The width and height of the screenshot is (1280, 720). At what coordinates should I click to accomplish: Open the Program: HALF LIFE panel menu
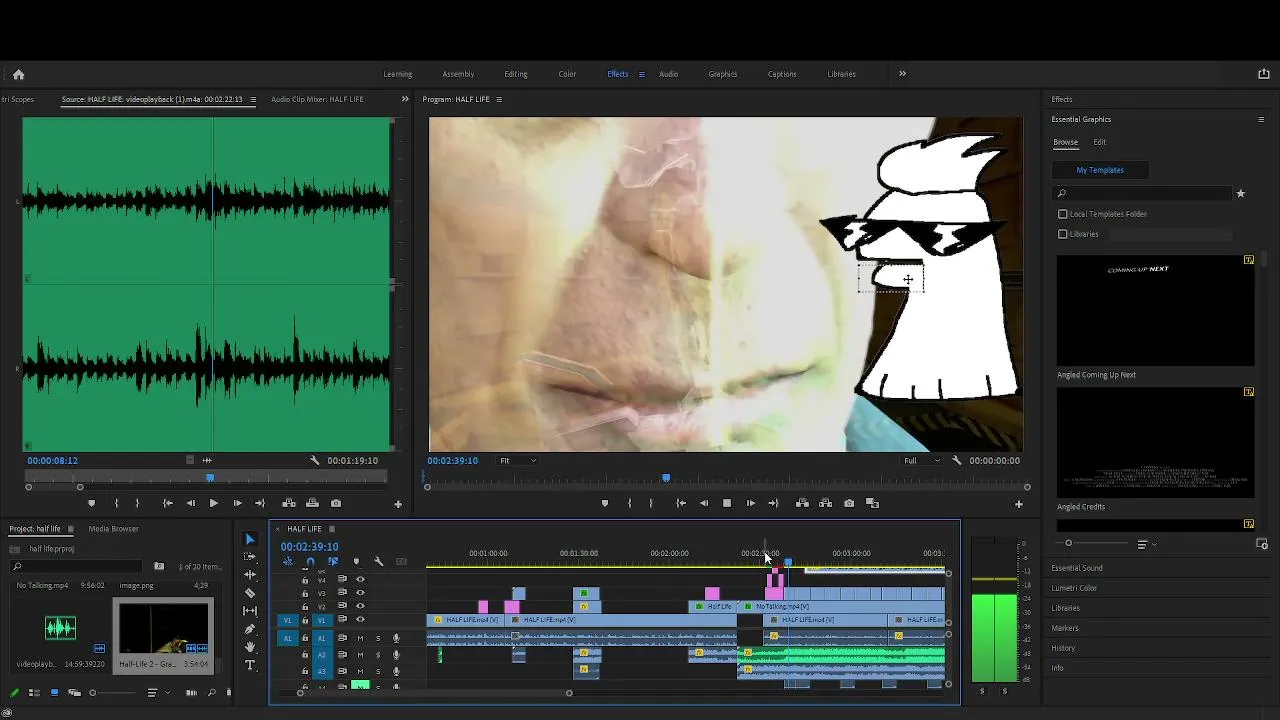(499, 99)
